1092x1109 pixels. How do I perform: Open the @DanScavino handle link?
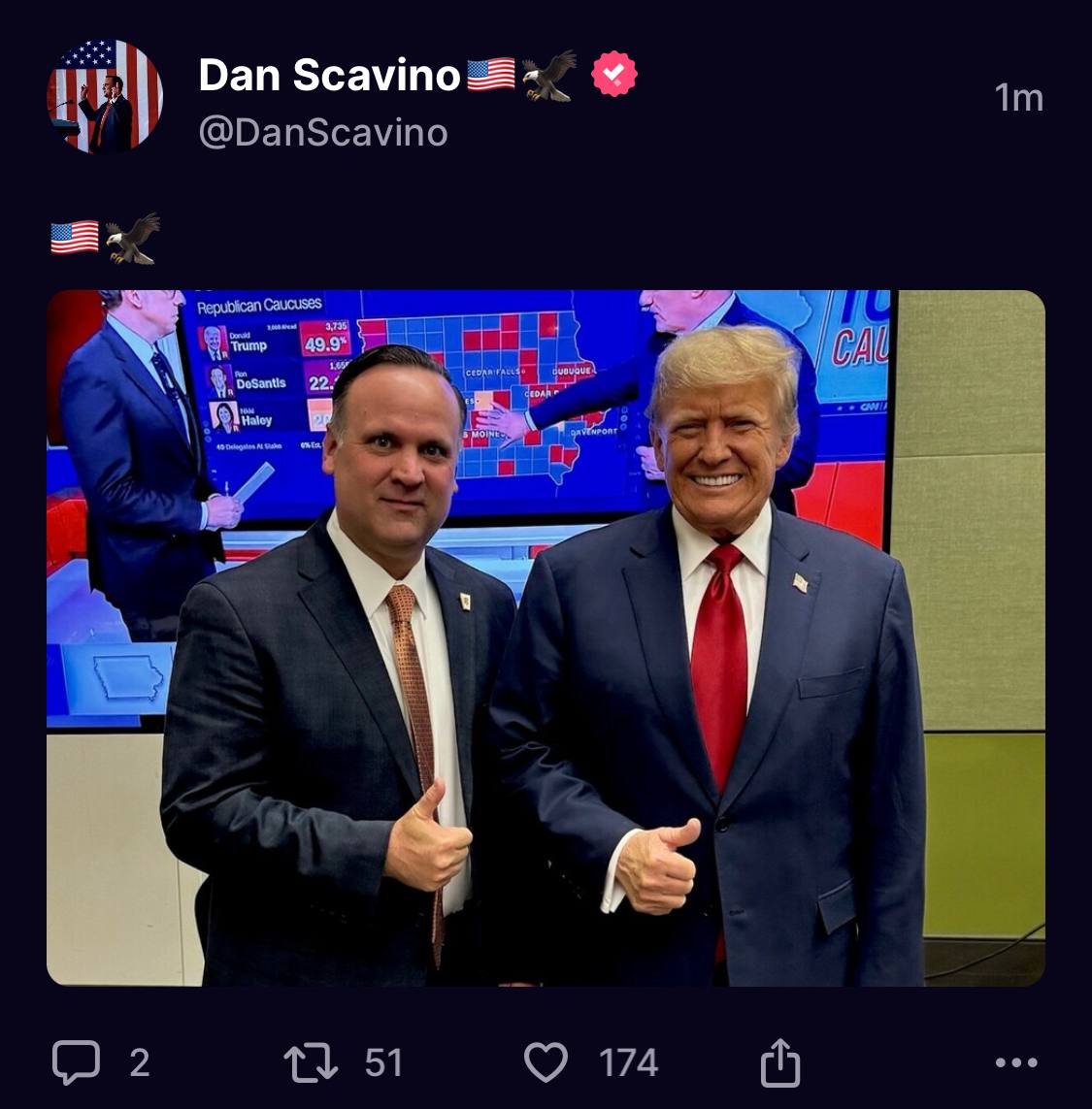(x=323, y=132)
